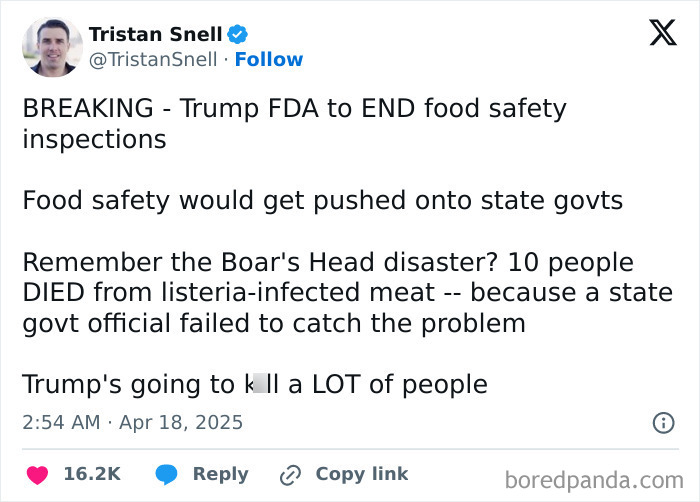Click the 'Food safety would get pushed' line
This screenshot has width=700, height=502.
pyautogui.click(x=323, y=201)
